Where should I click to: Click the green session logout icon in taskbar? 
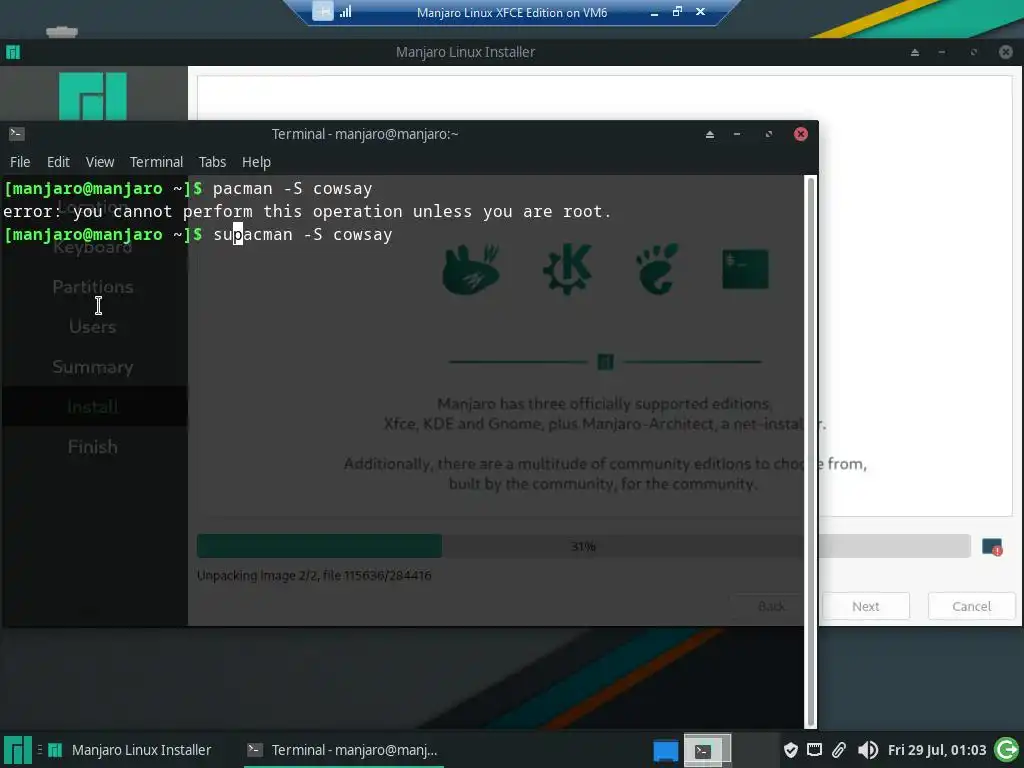click(1006, 750)
